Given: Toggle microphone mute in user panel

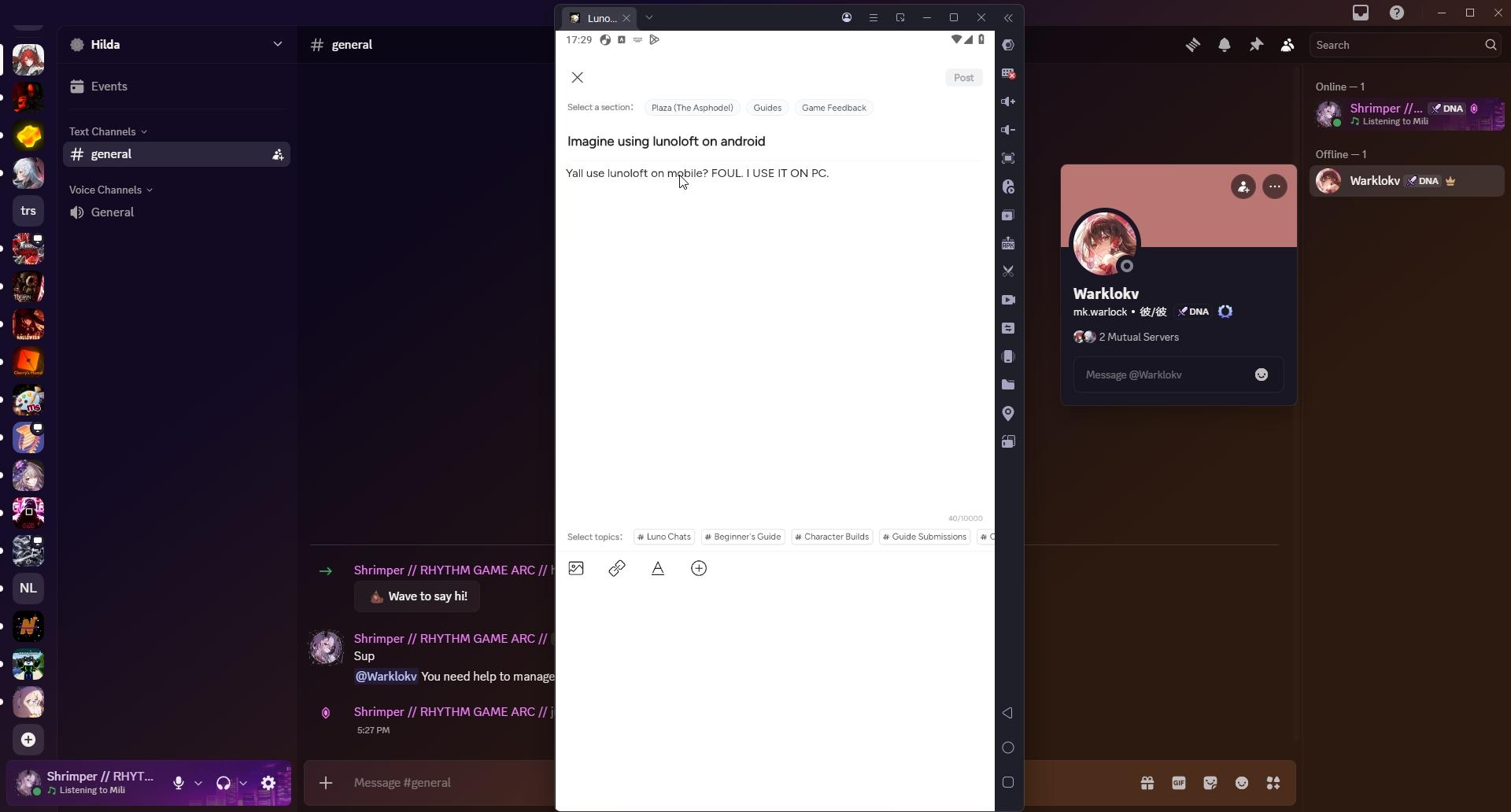Looking at the screenshot, I should tap(179, 784).
